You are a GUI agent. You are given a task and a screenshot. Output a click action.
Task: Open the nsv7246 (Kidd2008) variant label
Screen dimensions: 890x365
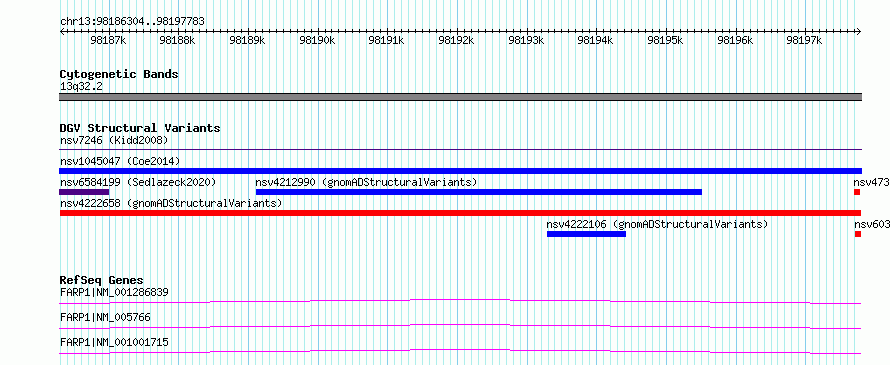(114, 140)
